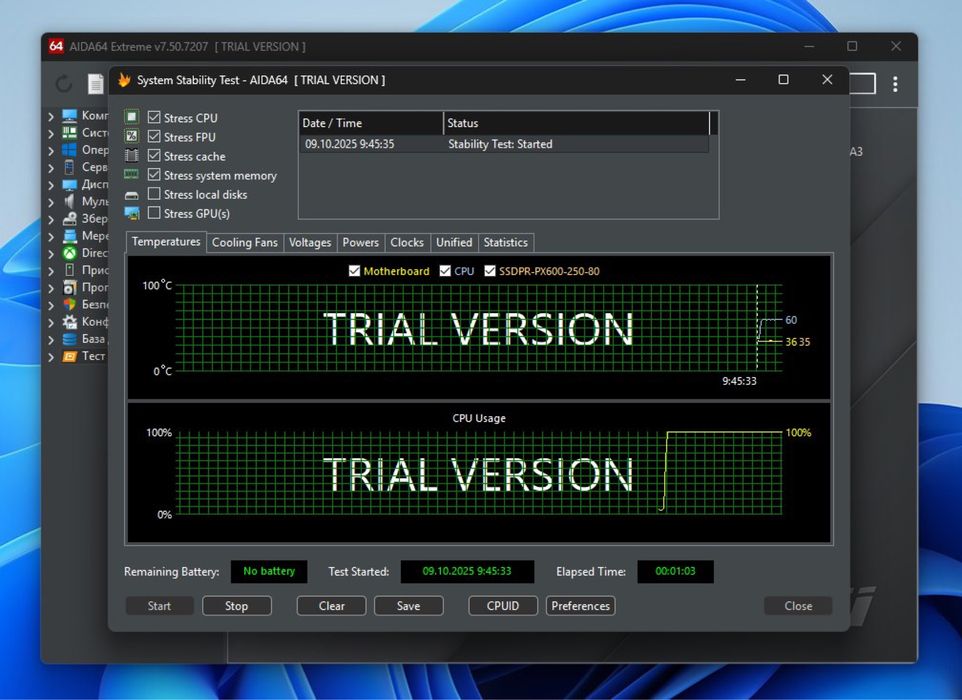This screenshot has width=962, height=700.
Task: Click the monitor icon beside Stress GPU(s)
Action: coord(131,213)
